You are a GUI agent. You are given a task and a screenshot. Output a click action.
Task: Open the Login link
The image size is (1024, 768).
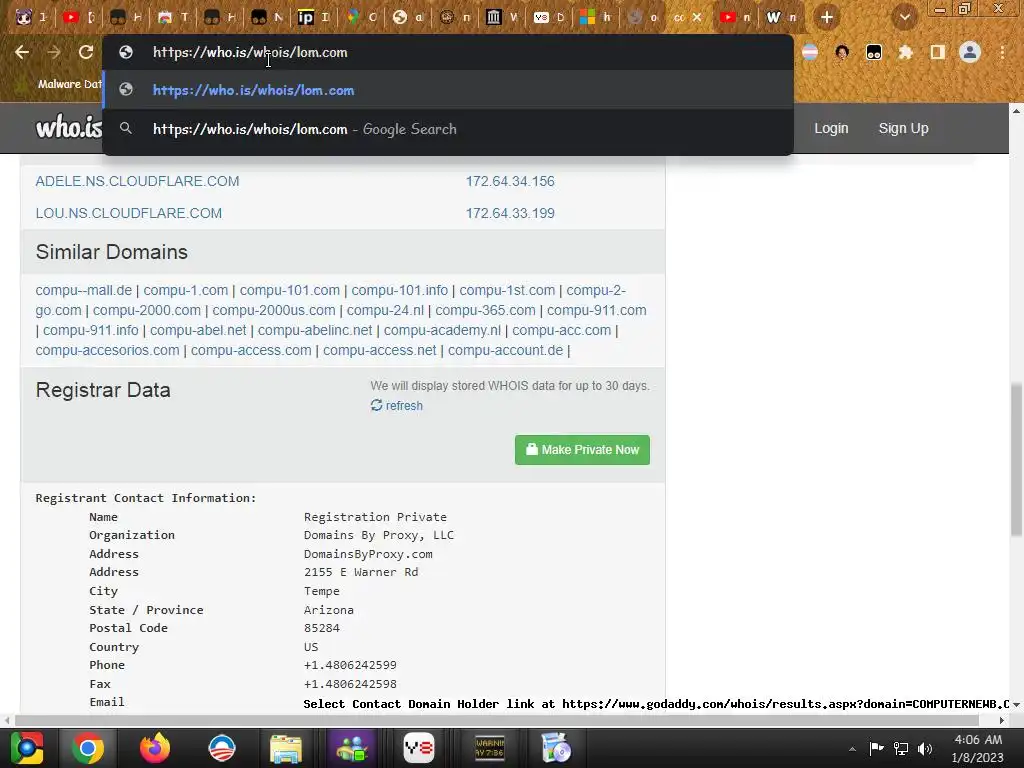pos(831,128)
